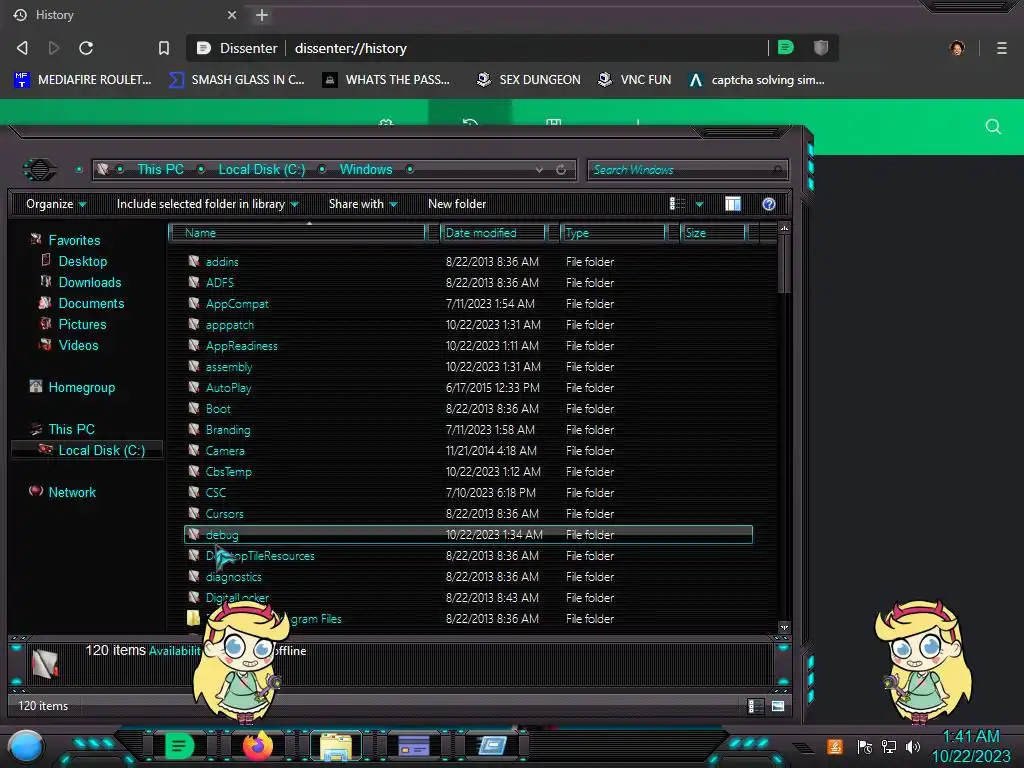Screen dimensions: 1024x768
Task: Click the history page search icon
Action: tap(993, 127)
